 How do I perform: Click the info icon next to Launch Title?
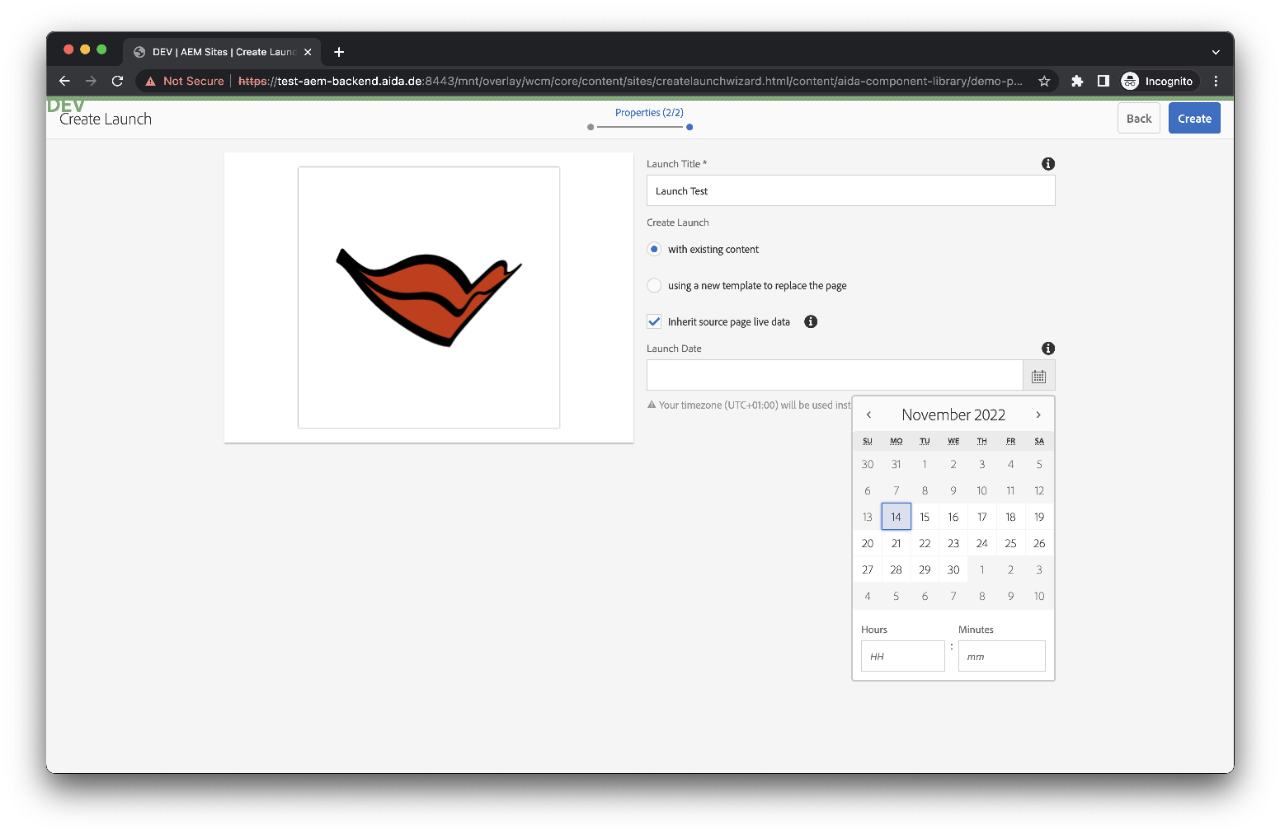[1048, 163]
